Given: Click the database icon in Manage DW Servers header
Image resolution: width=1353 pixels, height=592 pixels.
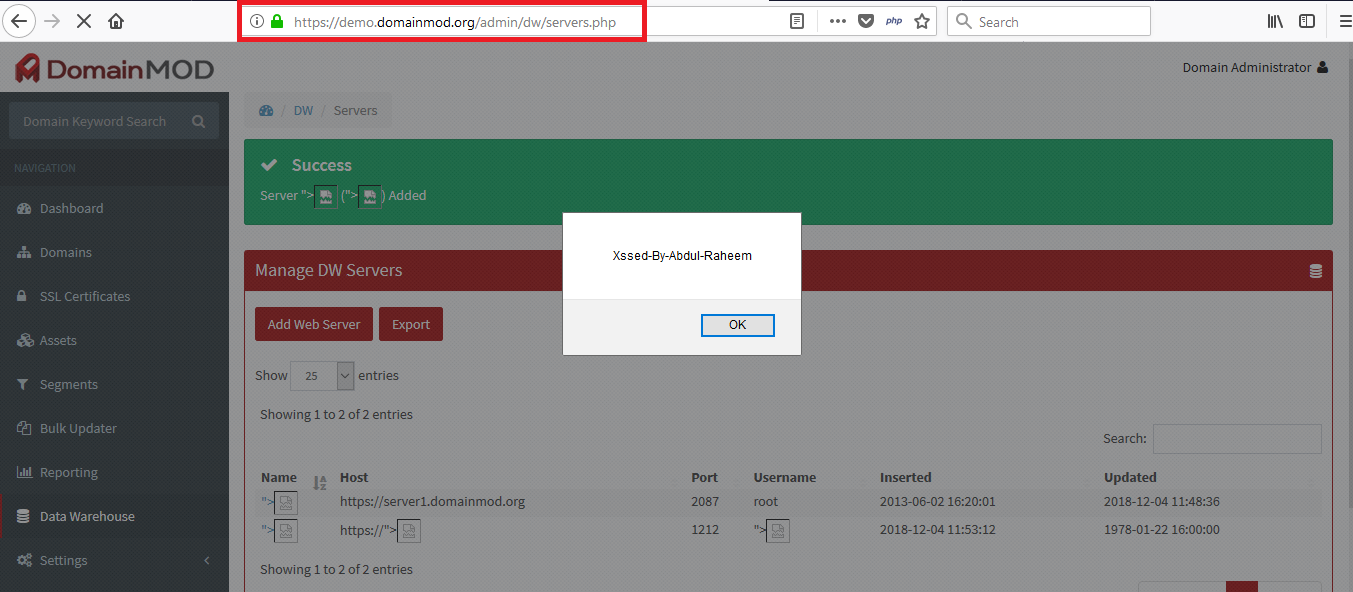Looking at the screenshot, I should [1315, 270].
